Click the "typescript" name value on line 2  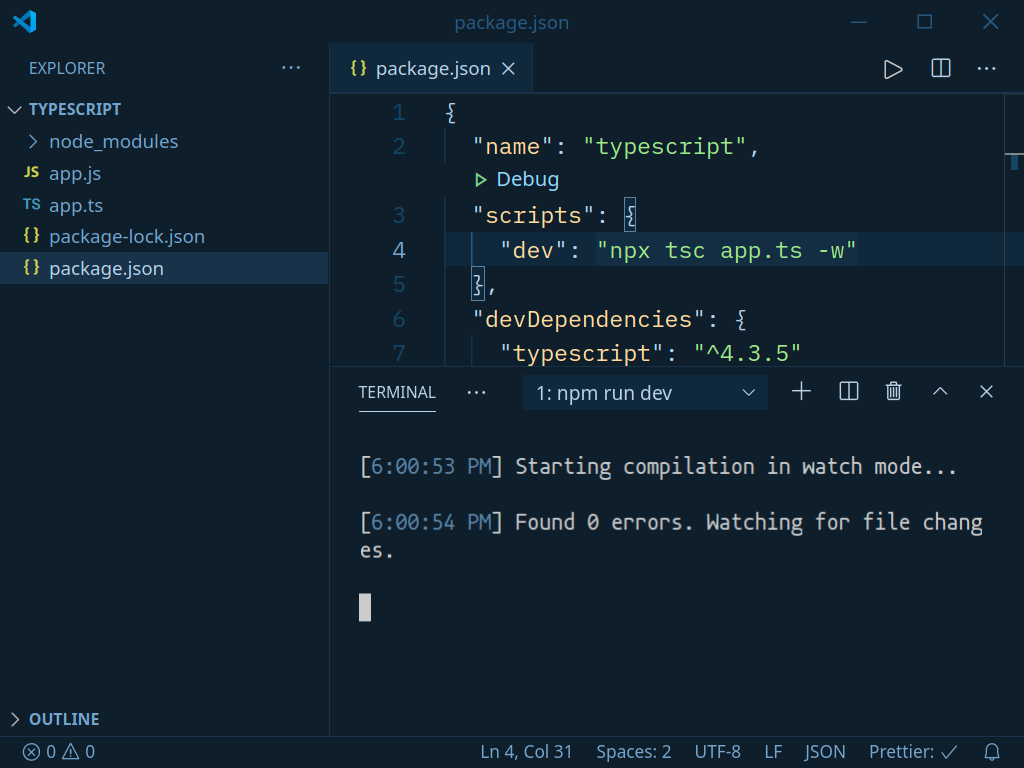[x=664, y=146]
